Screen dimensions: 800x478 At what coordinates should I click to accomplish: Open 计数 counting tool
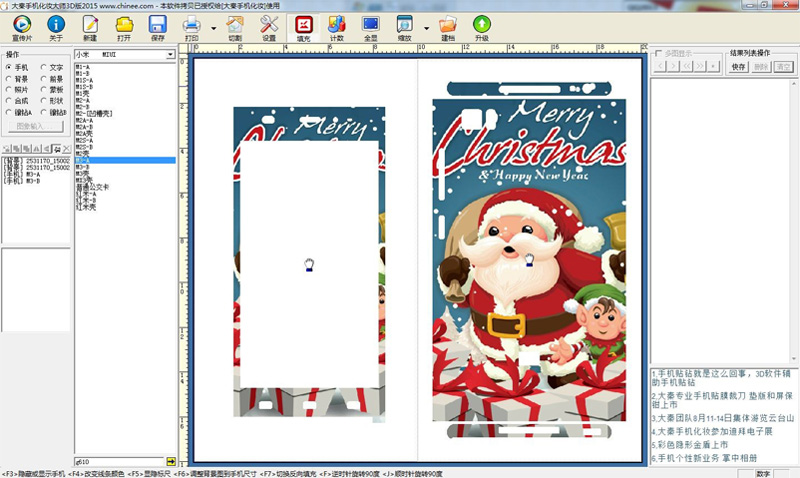pyautogui.click(x=337, y=28)
